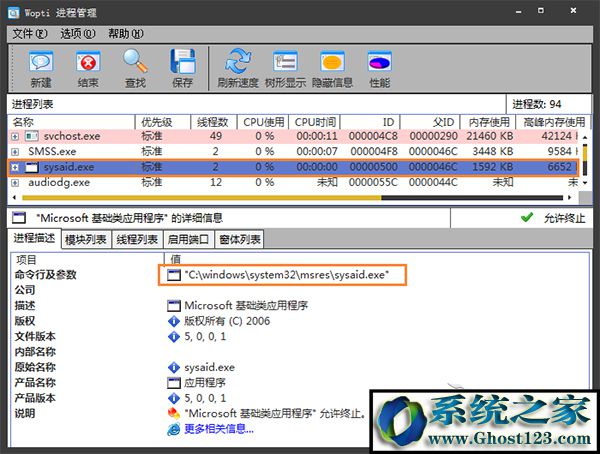Select the audiodg.exe process row

click(x=293, y=183)
